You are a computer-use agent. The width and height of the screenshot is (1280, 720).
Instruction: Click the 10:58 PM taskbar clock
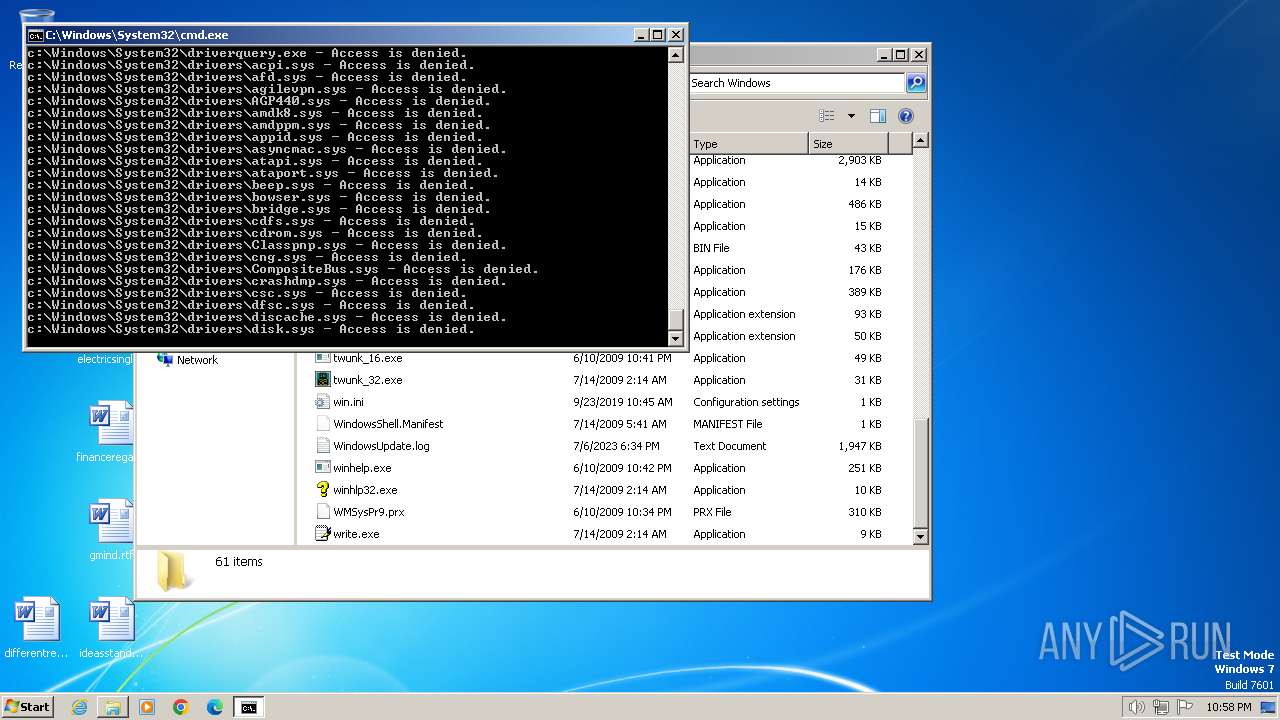pos(1228,707)
